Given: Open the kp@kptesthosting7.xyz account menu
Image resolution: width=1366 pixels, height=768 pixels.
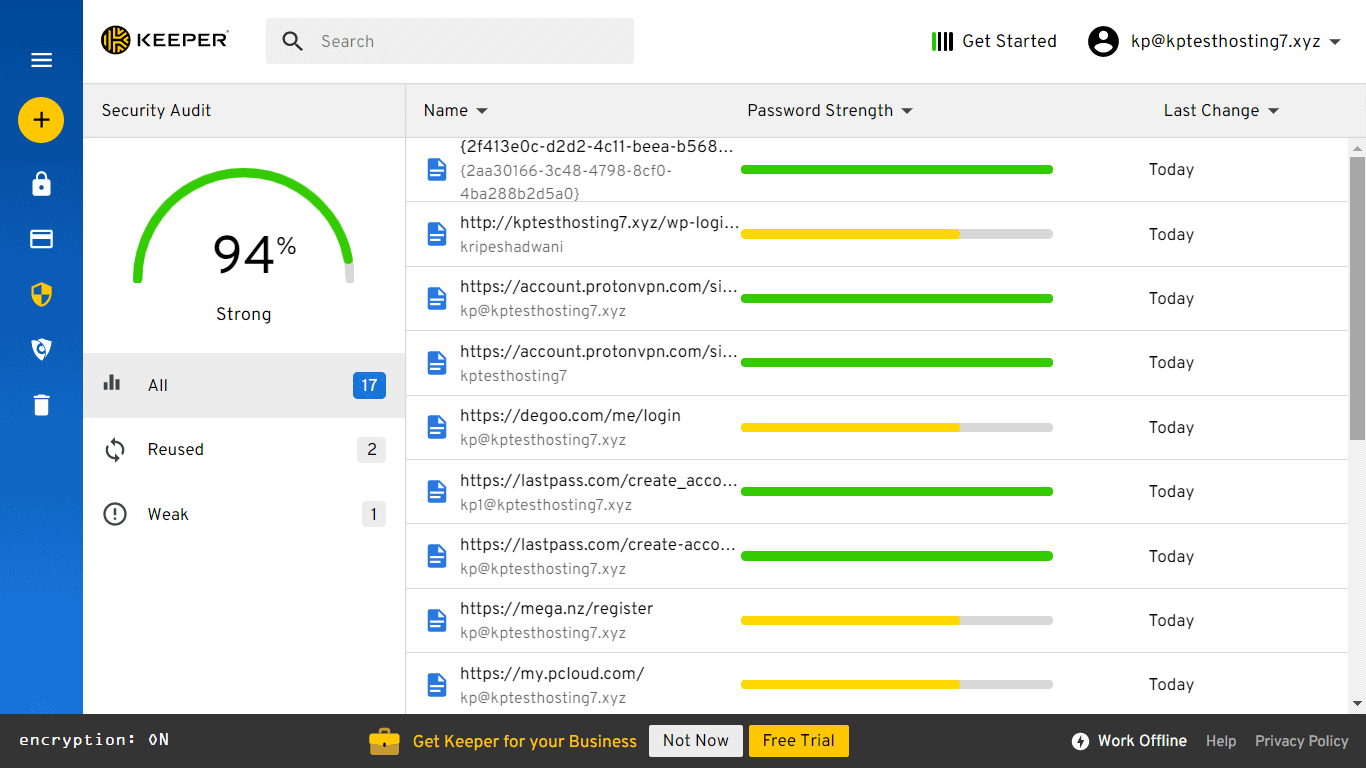Looking at the screenshot, I should point(1214,41).
